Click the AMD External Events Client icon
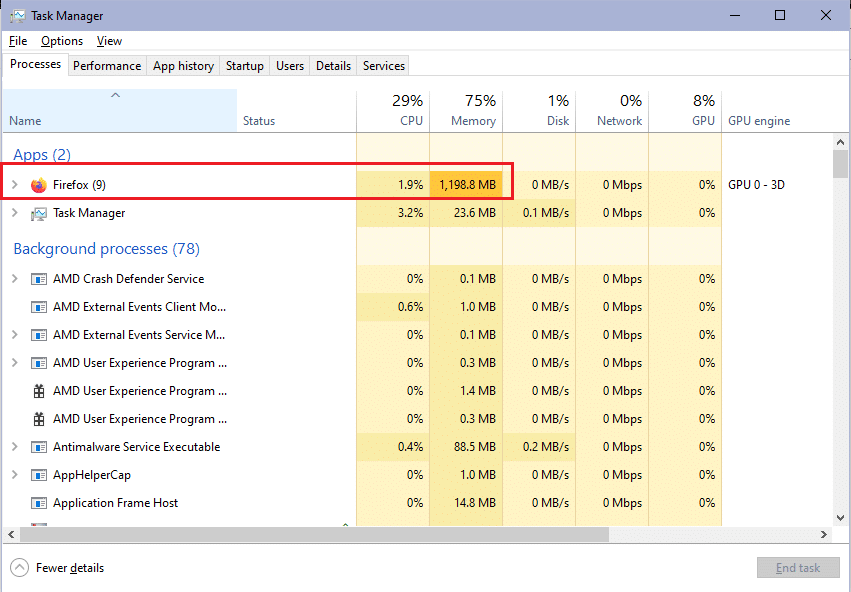This screenshot has width=851, height=592. click(39, 307)
